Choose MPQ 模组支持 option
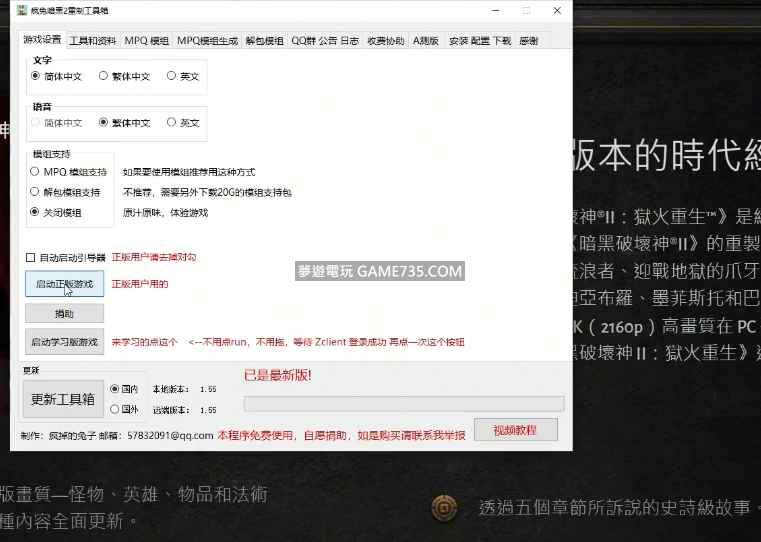Image resolution: width=761 pixels, height=542 pixels. tap(68, 172)
